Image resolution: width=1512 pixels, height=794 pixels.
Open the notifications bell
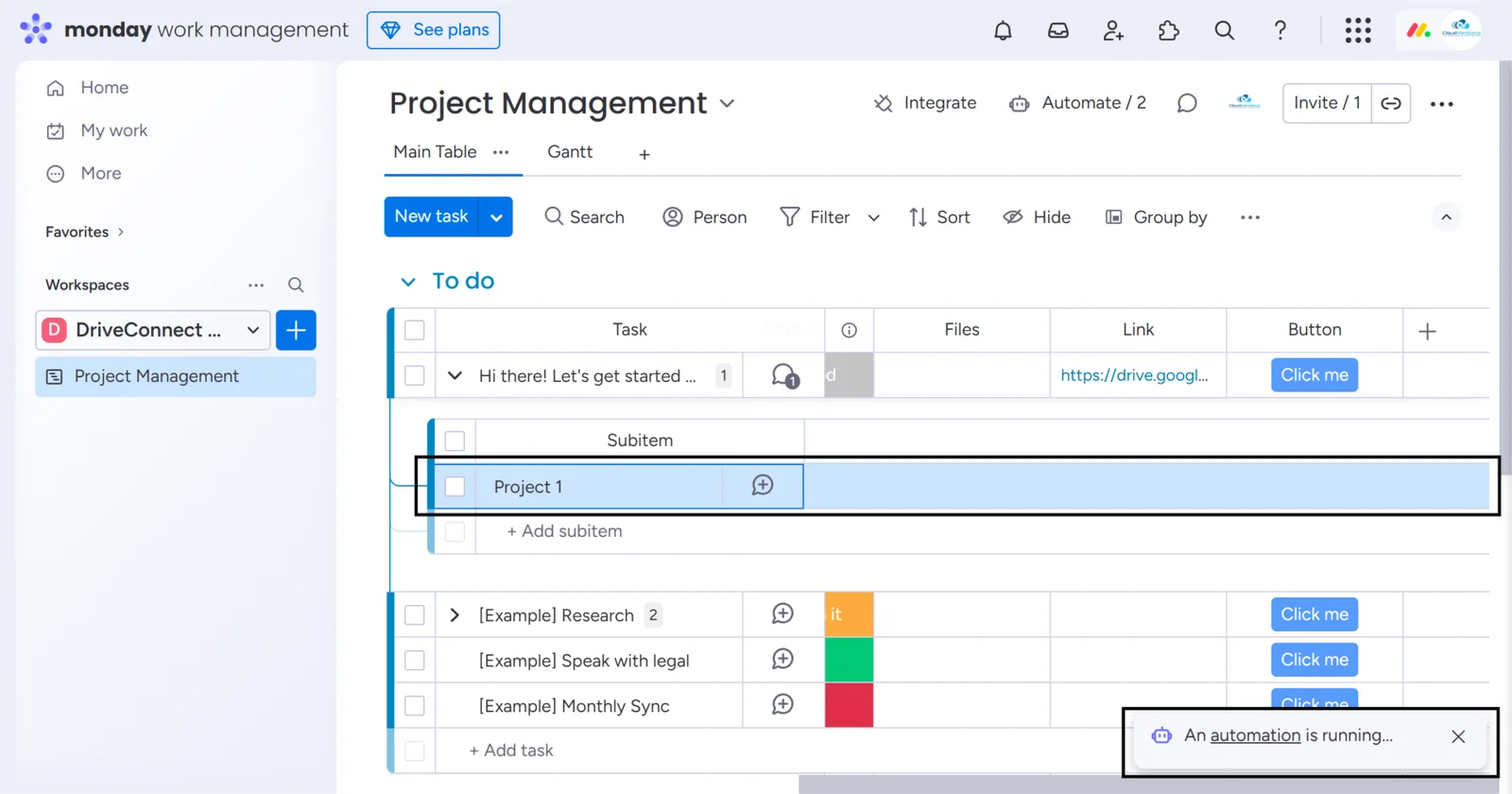pyautogui.click(x=1003, y=30)
